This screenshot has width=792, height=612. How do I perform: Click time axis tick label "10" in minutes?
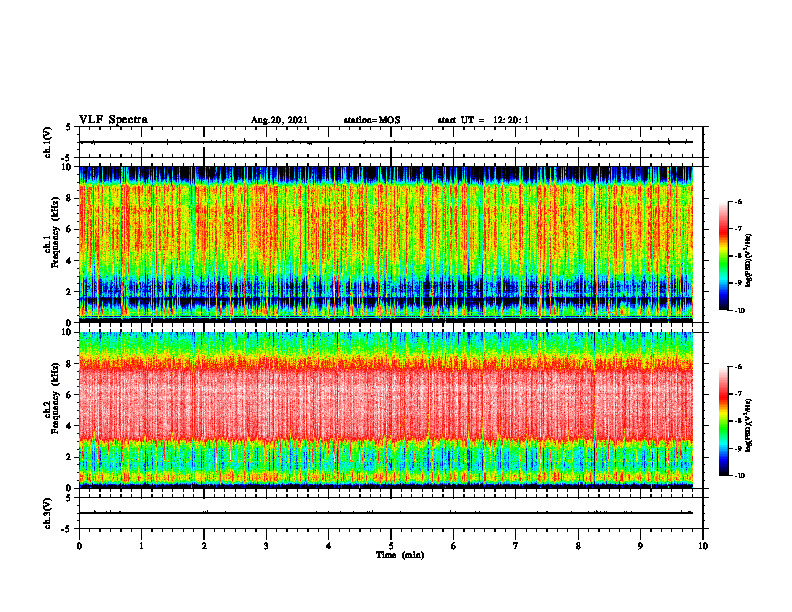click(x=703, y=546)
